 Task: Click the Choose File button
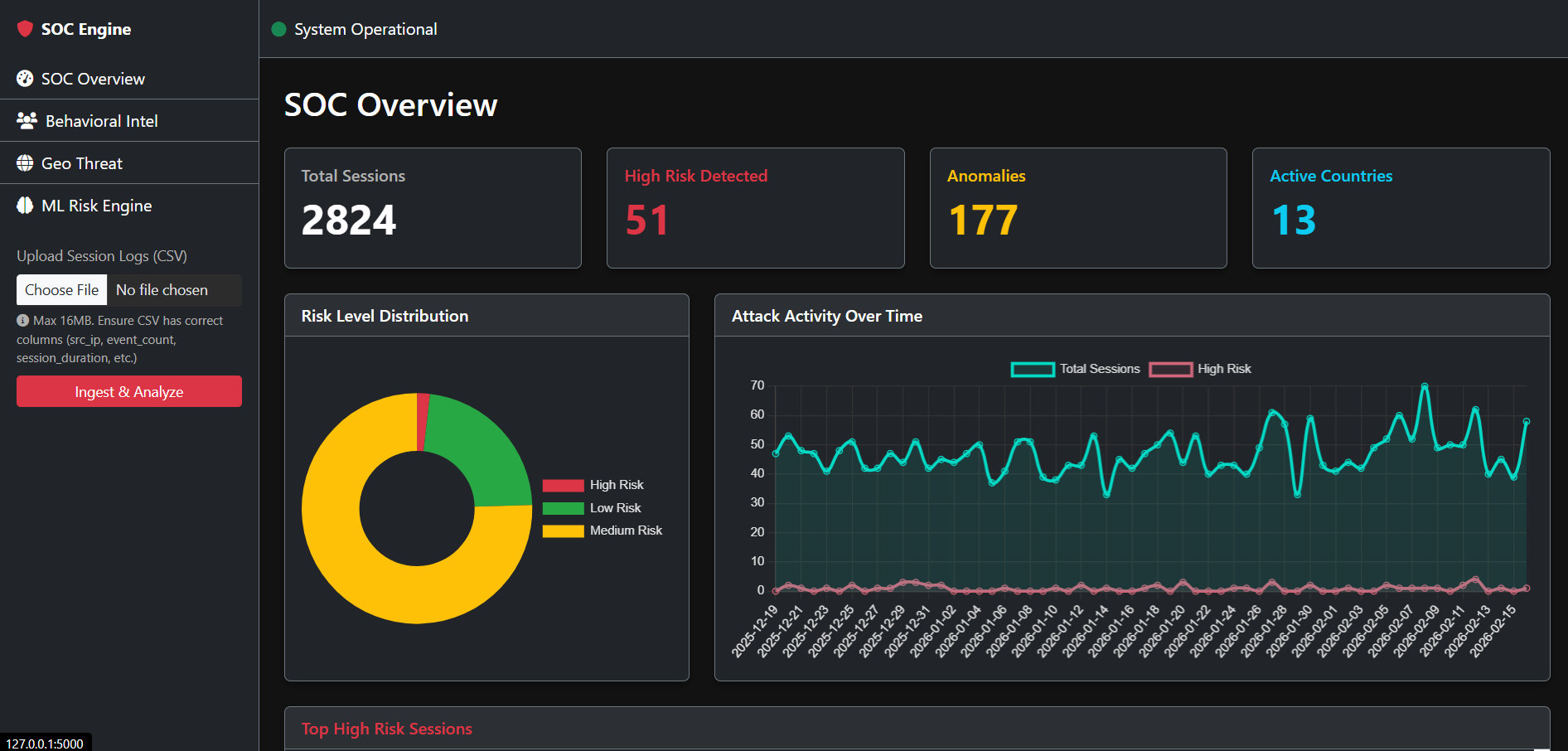point(62,290)
